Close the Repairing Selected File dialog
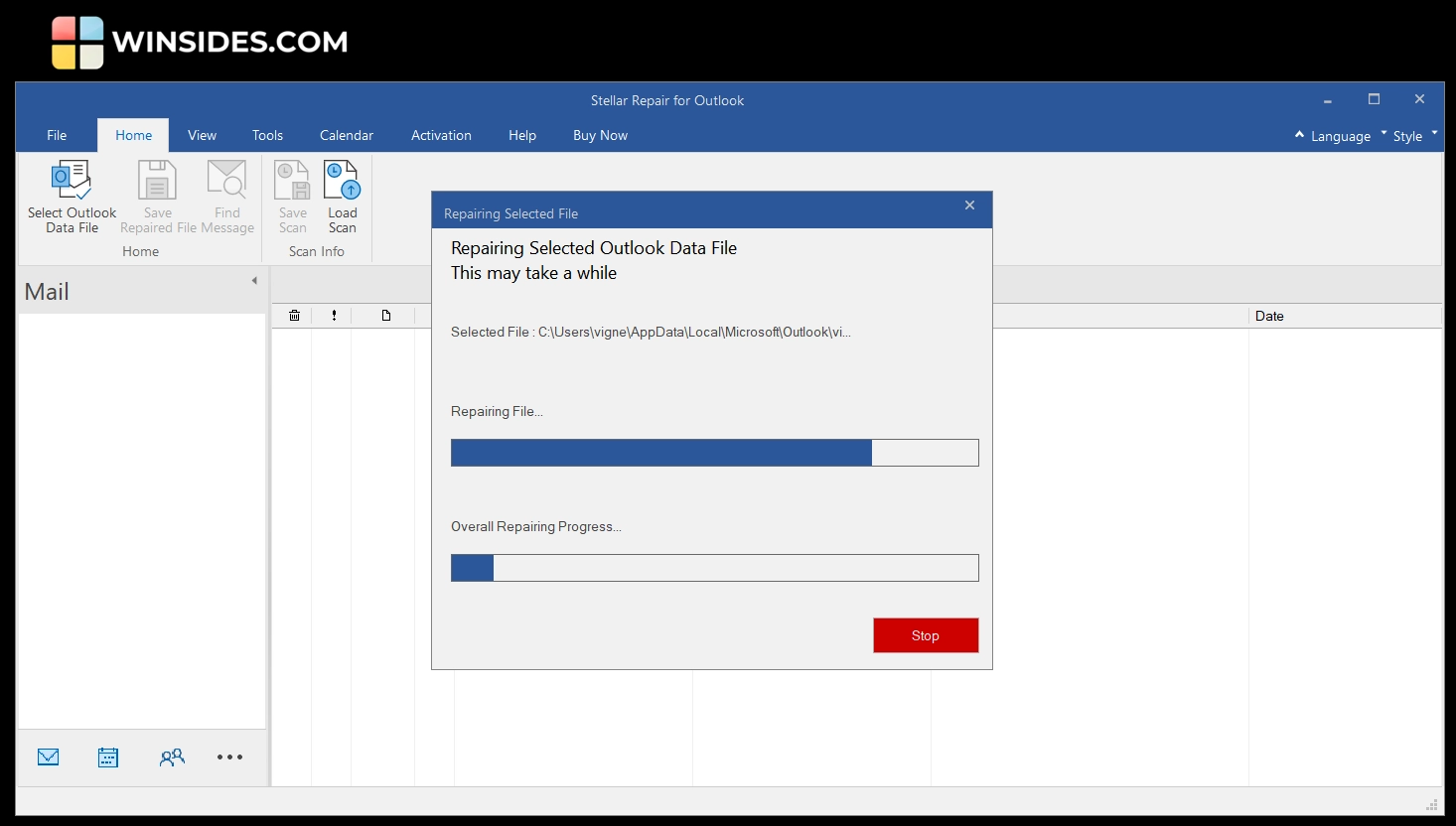The width and height of the screenshot is (1456, 826). coord(969,206)
